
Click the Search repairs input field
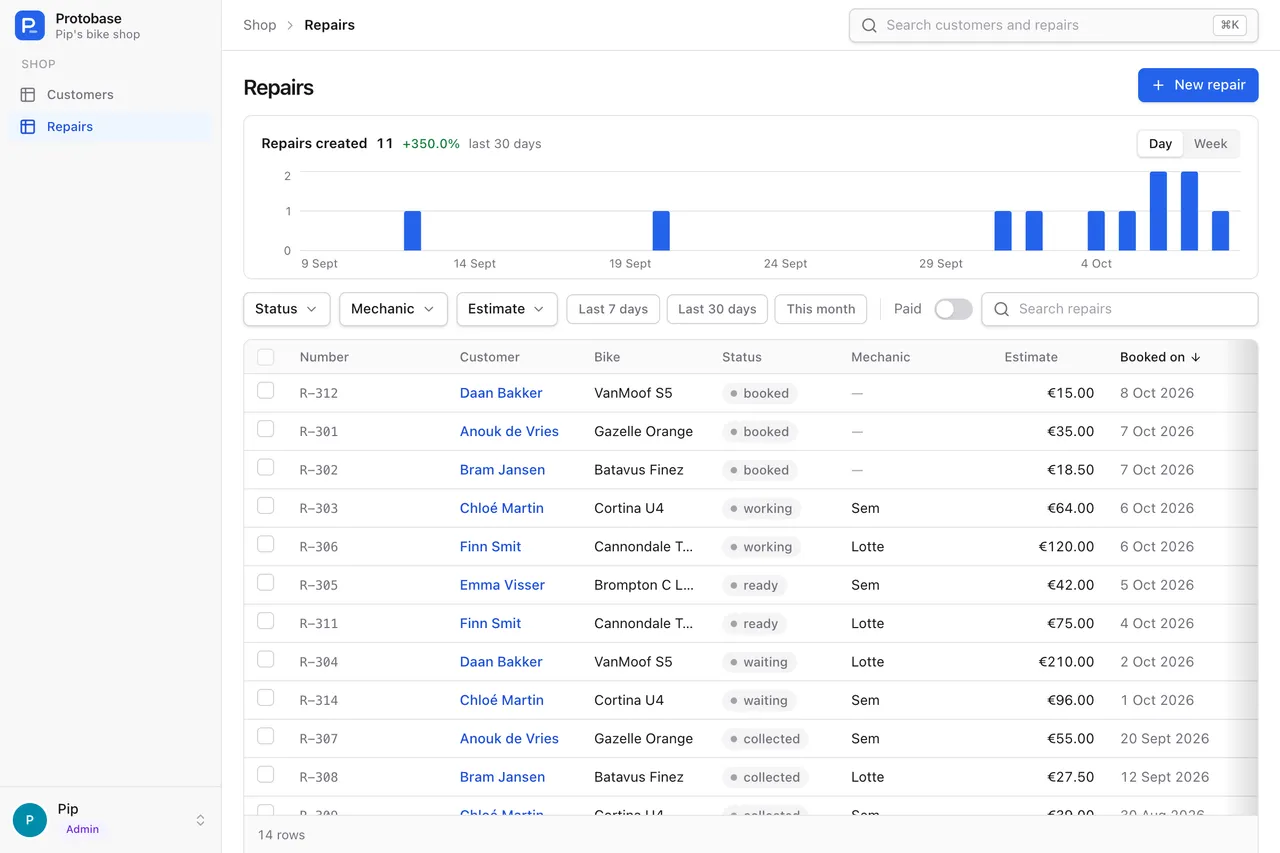pyautogui.click(x=1120, y=309)
